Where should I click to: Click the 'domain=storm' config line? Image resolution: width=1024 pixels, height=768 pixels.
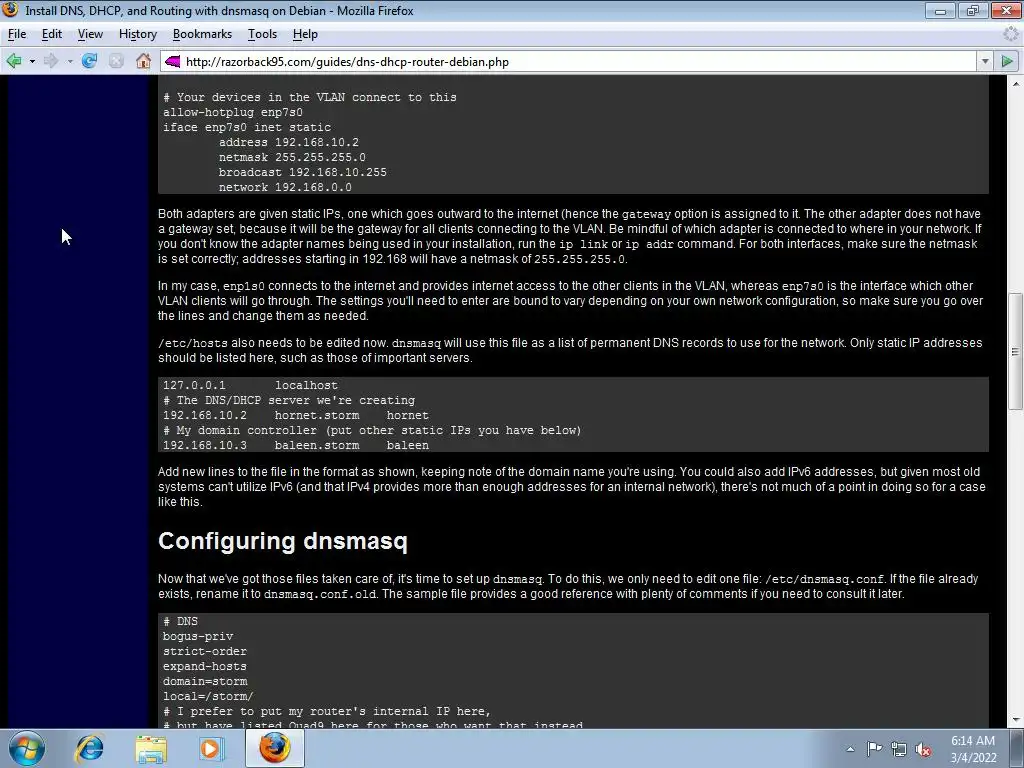[x=204, y=681]
